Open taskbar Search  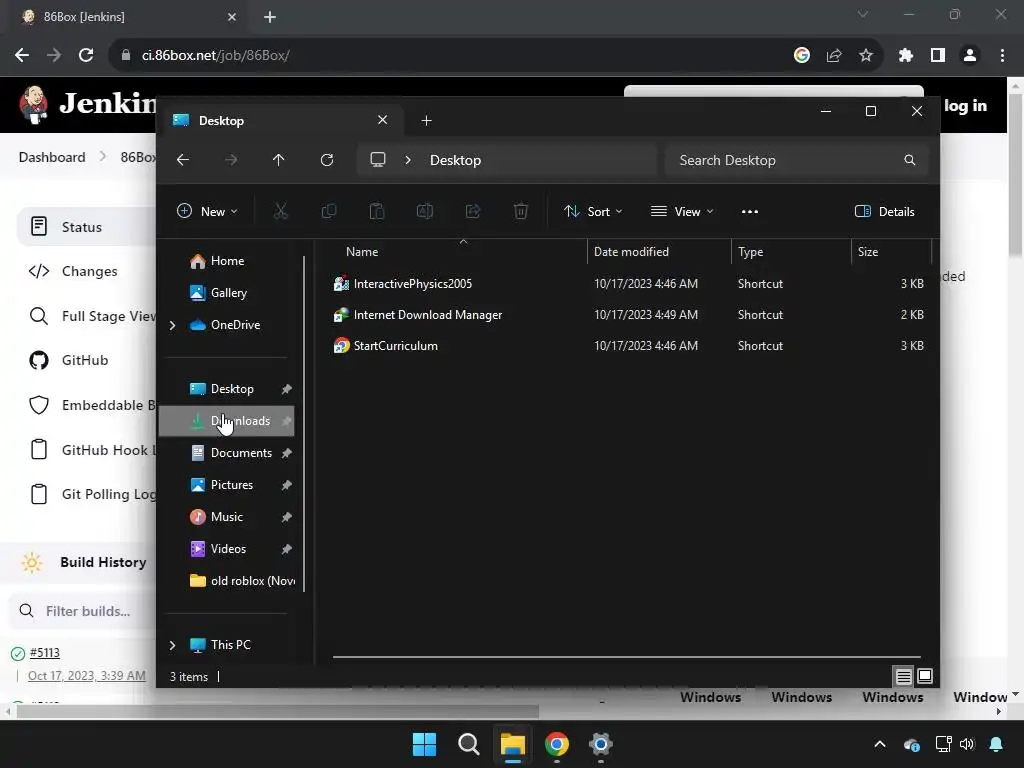[x=468, y=744]
